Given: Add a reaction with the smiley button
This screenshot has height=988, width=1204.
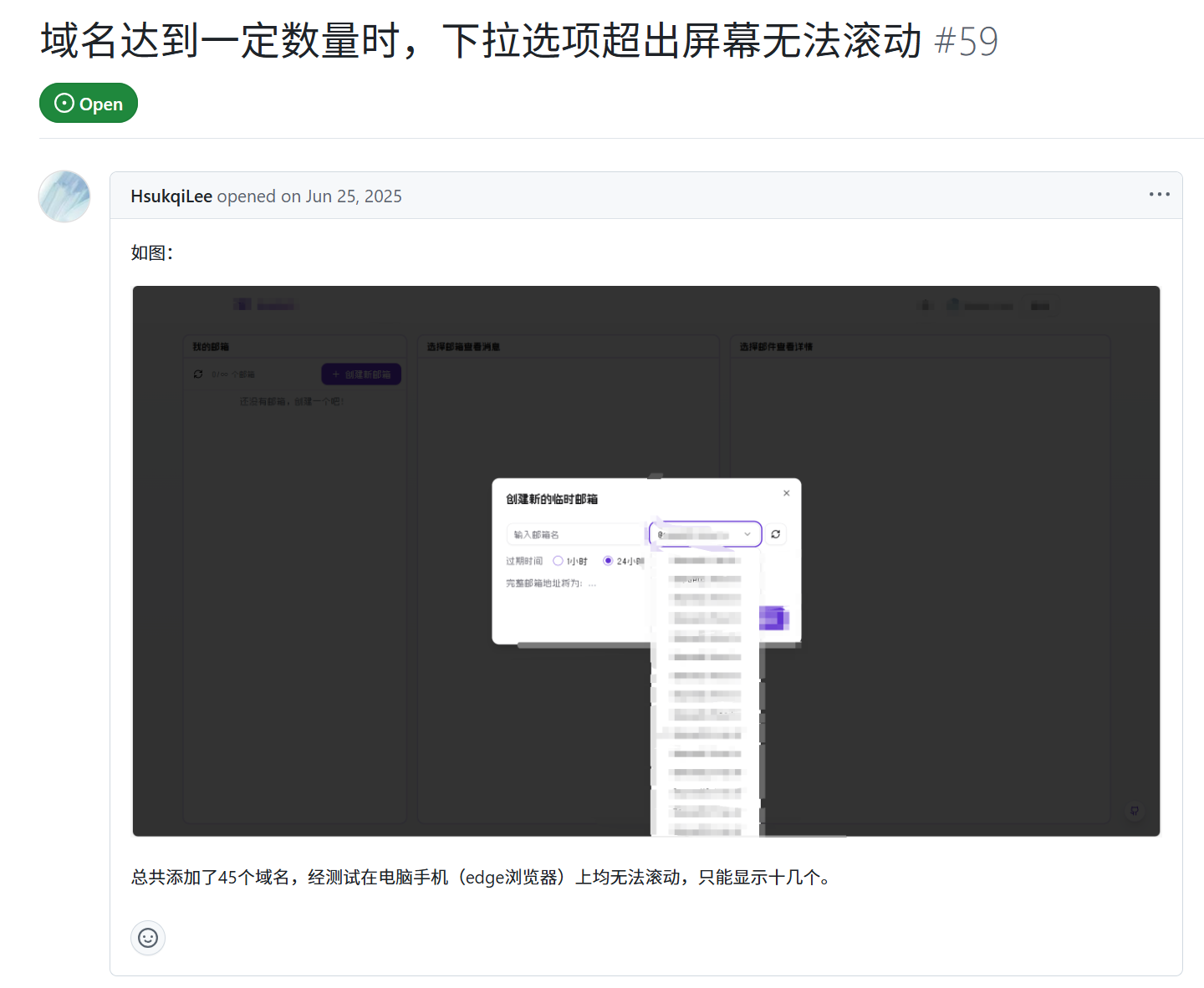Looking at the screenshot, I should coord(148,938).
